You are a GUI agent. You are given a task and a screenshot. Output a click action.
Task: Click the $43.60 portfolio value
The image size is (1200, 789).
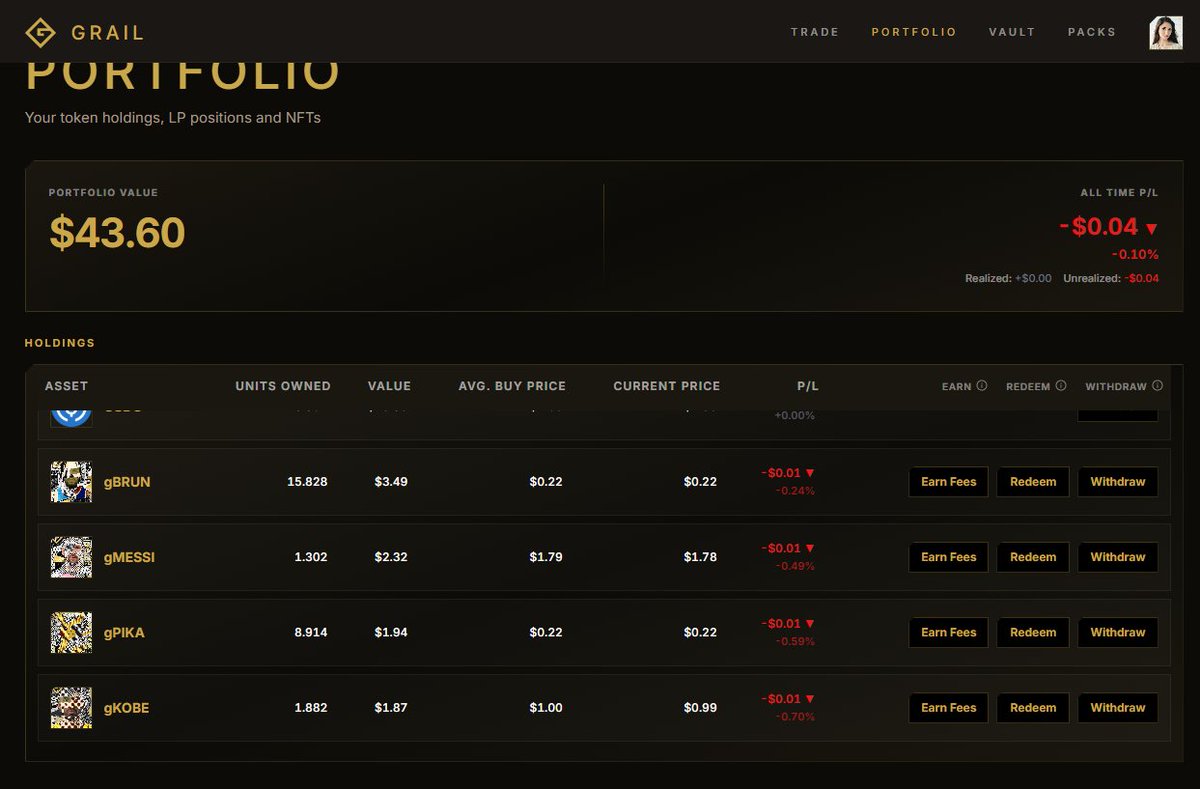pyautogui.click(x=117, y=233)
